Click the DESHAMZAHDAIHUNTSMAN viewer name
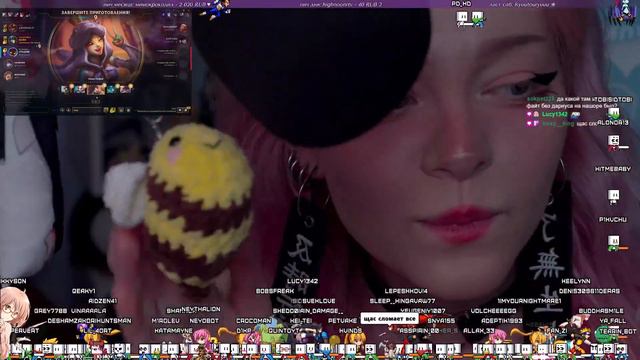640x360 pixels. click(x=89, y=321)
